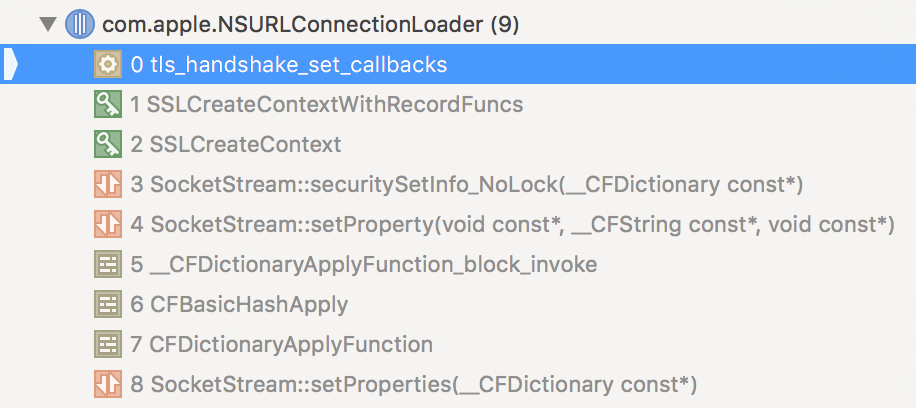The width and height of the screenshot is (916, 408).
Task: Open frame 1 SSLCreateContextWithRecordFuncs
Action: pos(326,105)
